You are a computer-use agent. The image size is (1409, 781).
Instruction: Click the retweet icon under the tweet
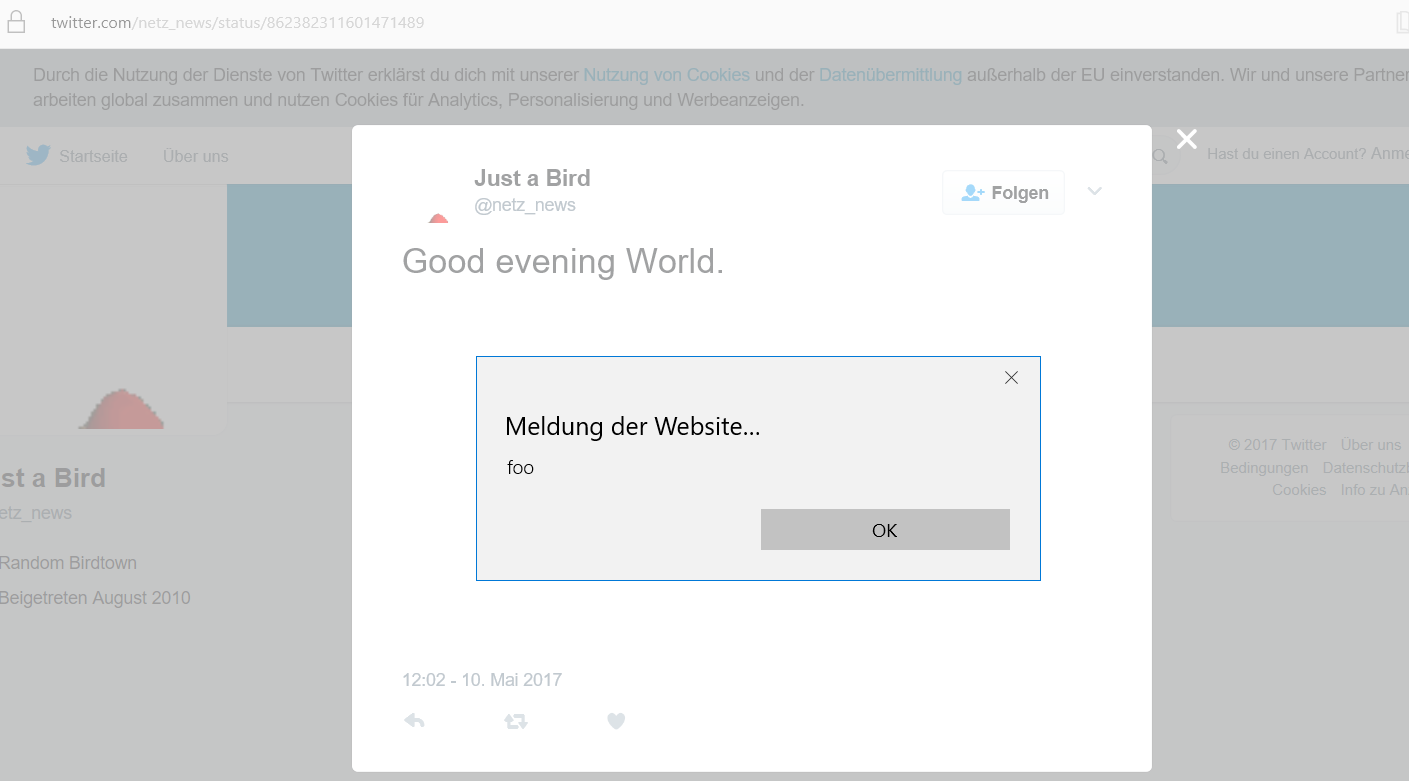click(515, 721)
